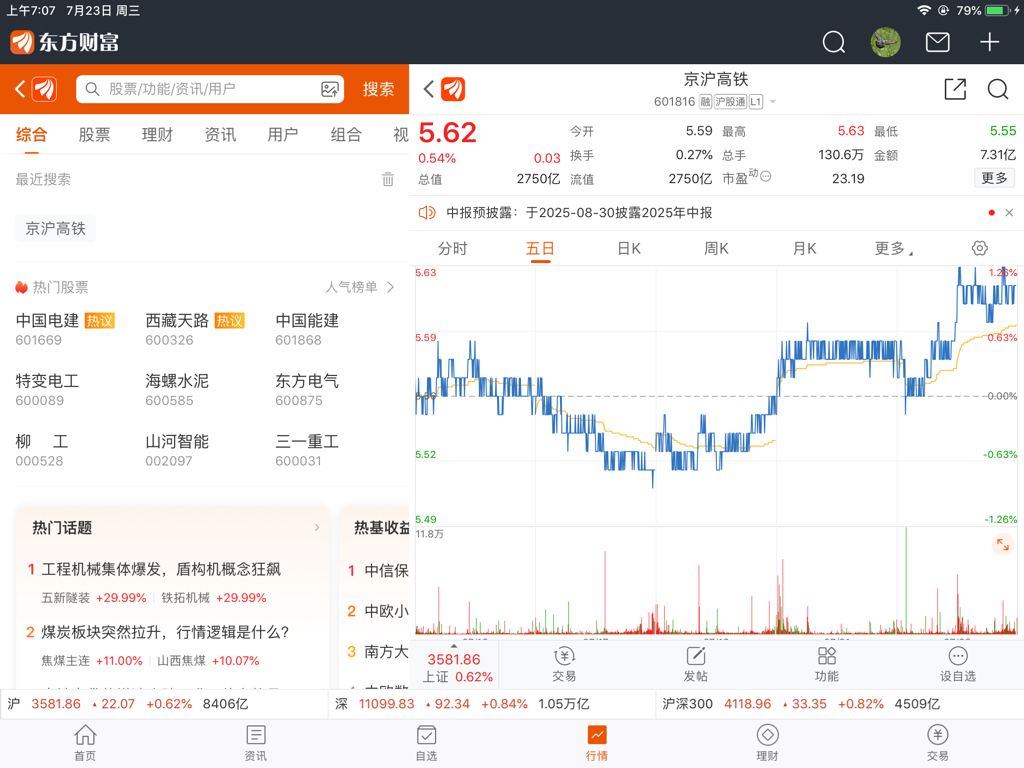Open hot stock 三一重工
Image resolution: width=1024 pixels, height=768 pixels.
pos(307,451)
